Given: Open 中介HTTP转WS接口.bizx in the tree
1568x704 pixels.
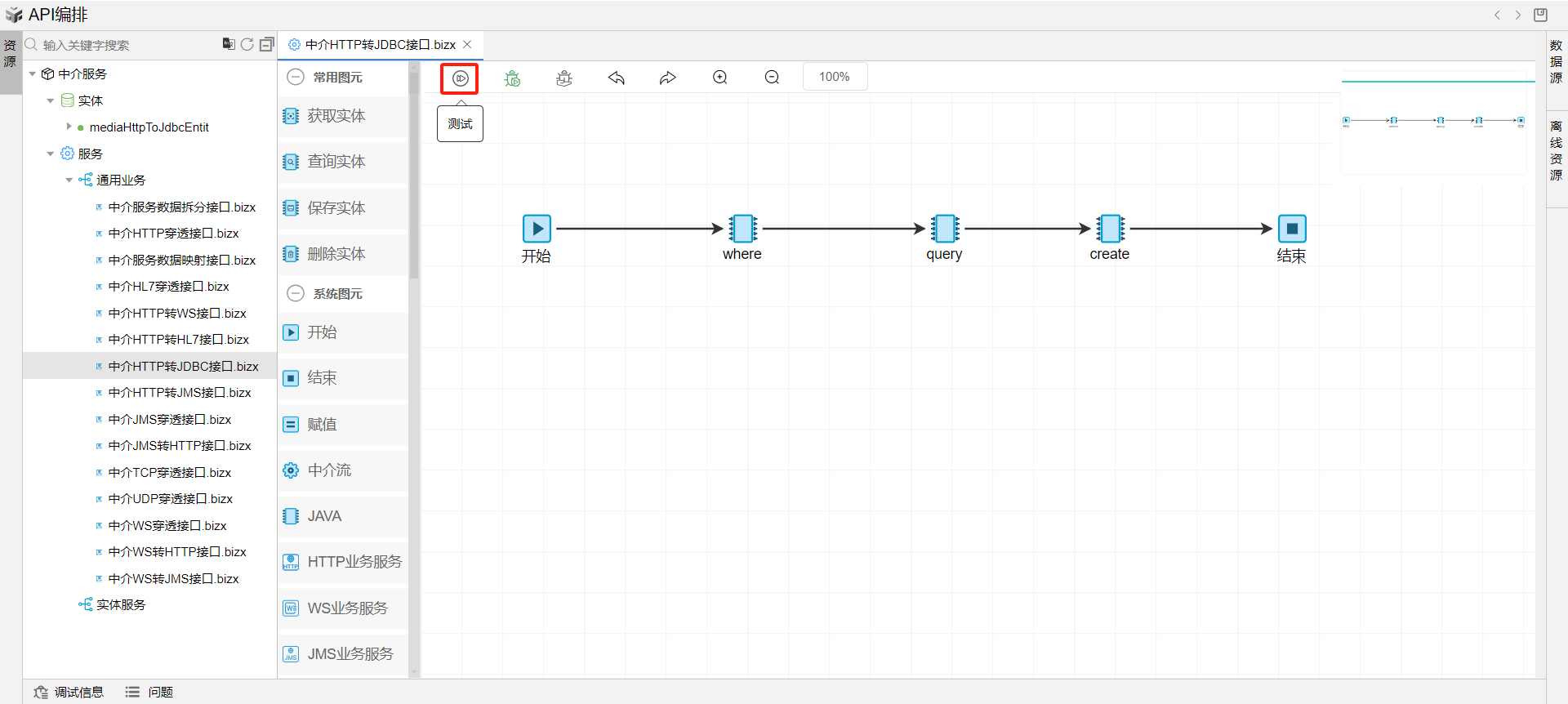Looking at the screenshot, I should point(177,314).
